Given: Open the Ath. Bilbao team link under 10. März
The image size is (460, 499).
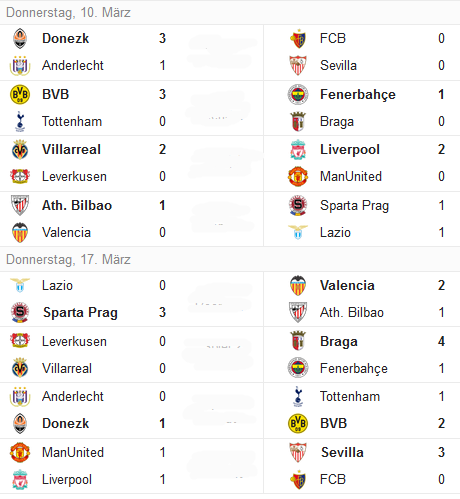Looking at the screenshot, I should click(x=77, y=205).
